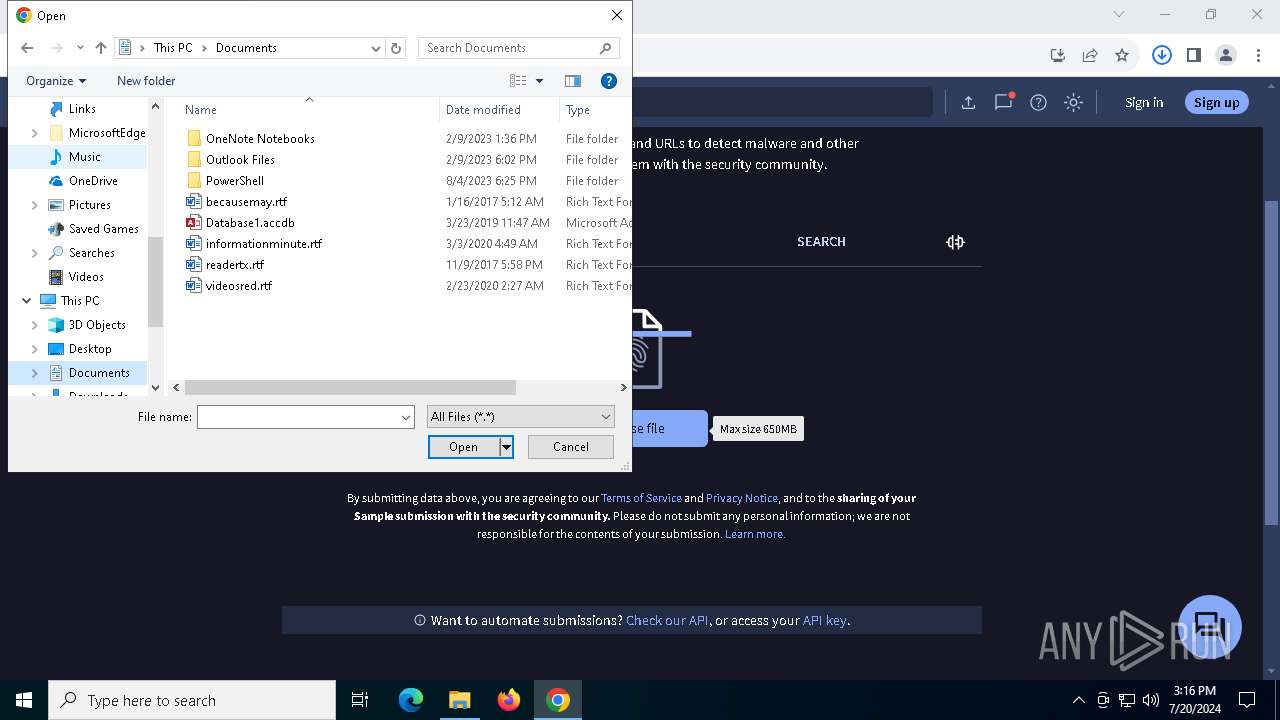Select informationminute.rtf file
The width and height of the screenshot is (1280, 720).
[x=264, y=244]
